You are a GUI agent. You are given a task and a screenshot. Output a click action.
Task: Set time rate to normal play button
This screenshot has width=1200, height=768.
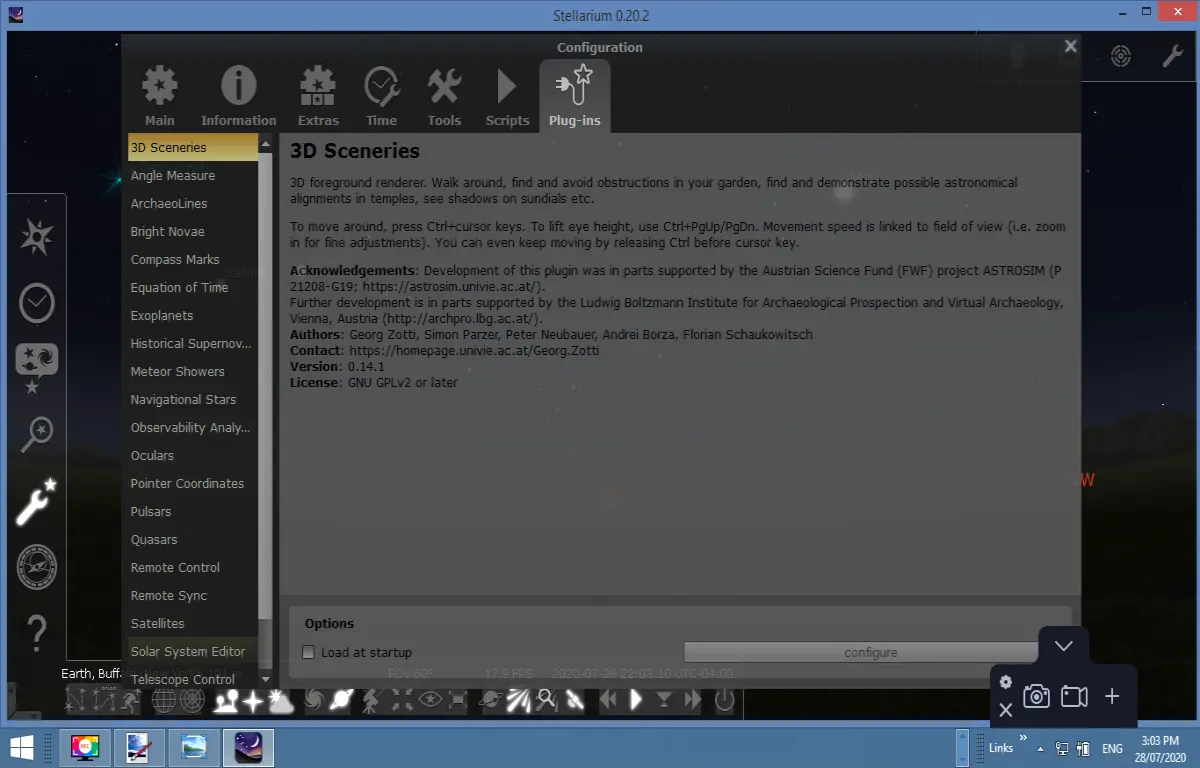point(636,701)
